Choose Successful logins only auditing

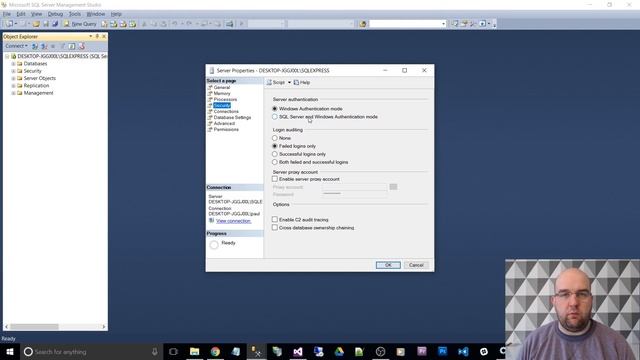pos(275,154)
